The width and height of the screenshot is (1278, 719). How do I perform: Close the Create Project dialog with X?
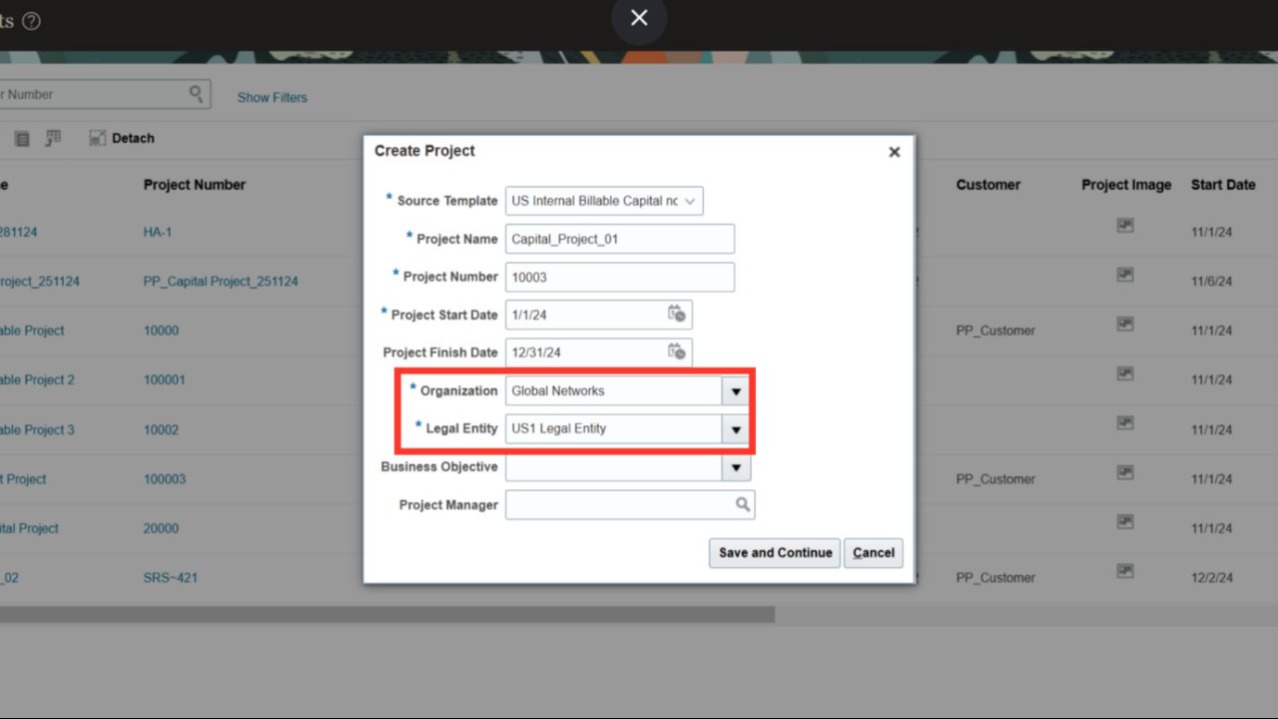894,152
